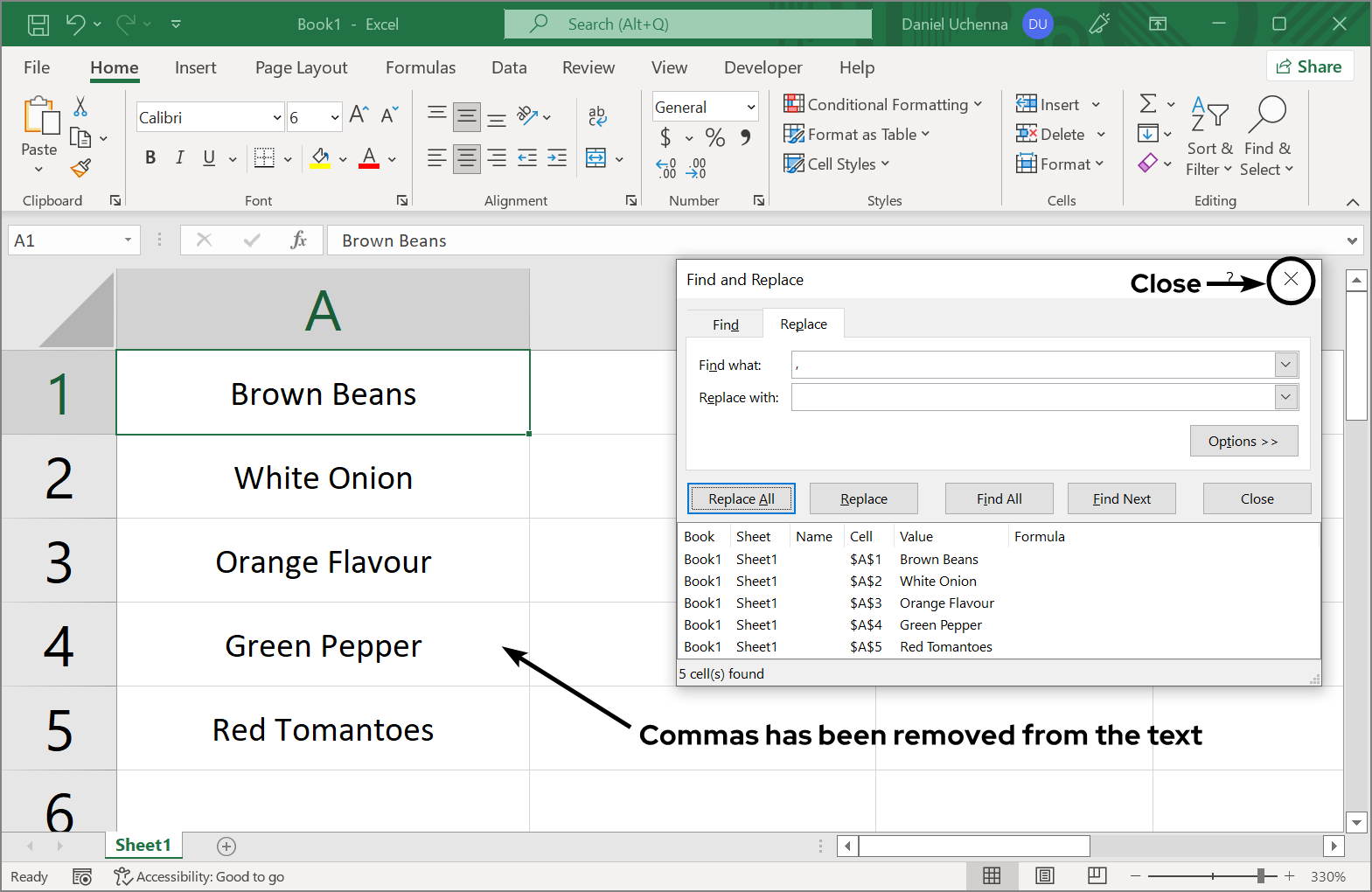Click the Paste clipboard icon
The height and width of the screenshot is (892, 1372).
click(x=40, y=116)
